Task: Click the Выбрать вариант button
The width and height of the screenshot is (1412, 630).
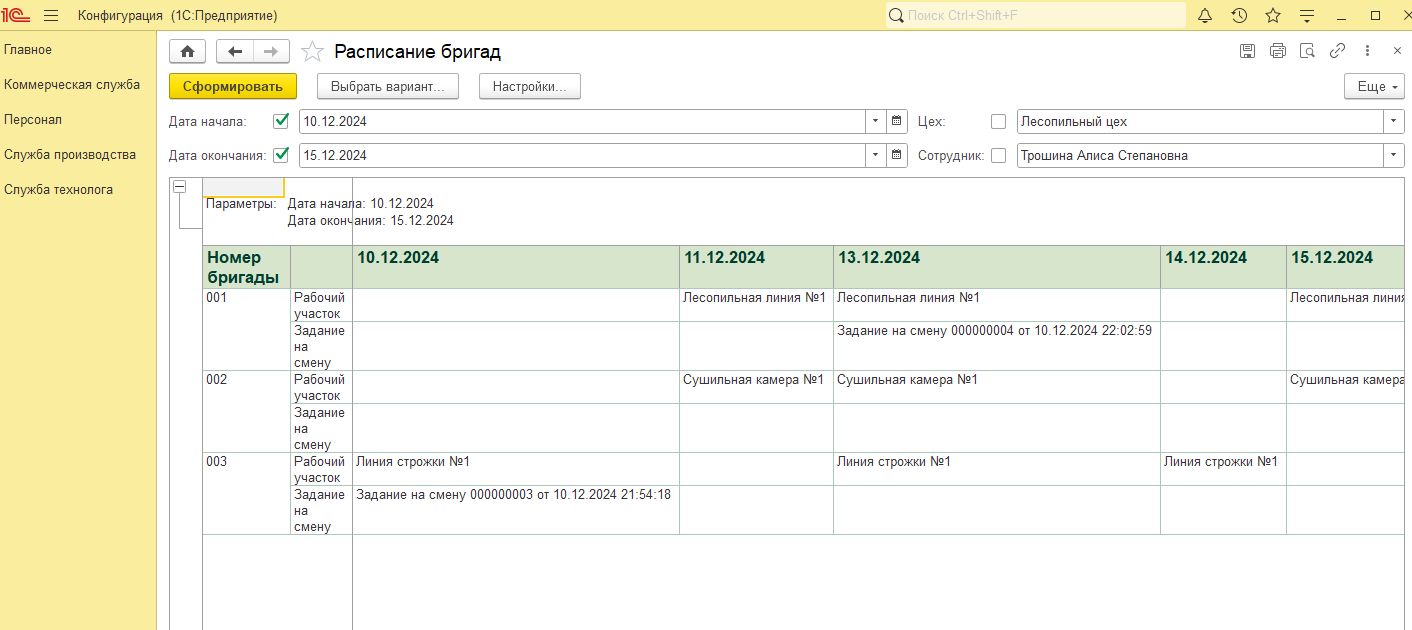Action: pos(387,87)
